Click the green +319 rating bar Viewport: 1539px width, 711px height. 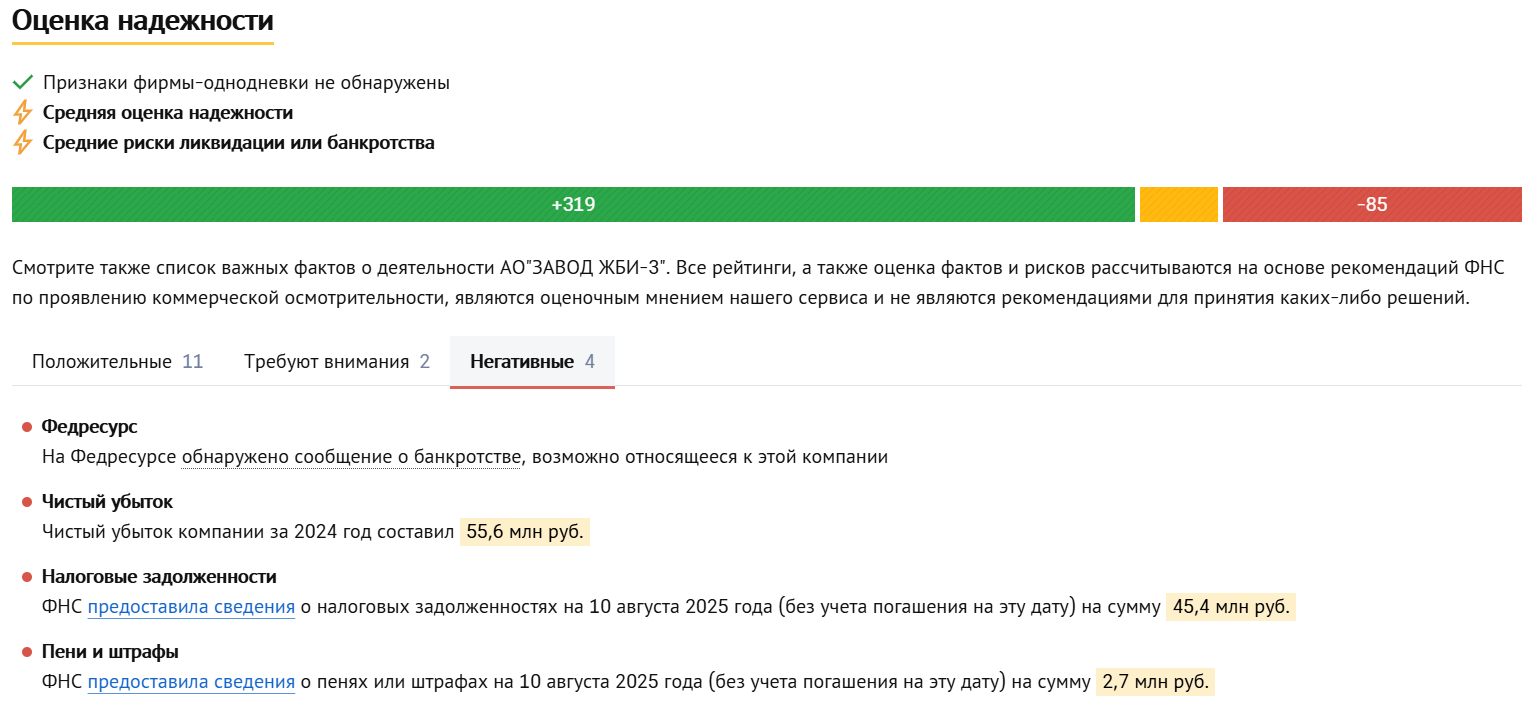pyautogui.click(x=573, y=205)
